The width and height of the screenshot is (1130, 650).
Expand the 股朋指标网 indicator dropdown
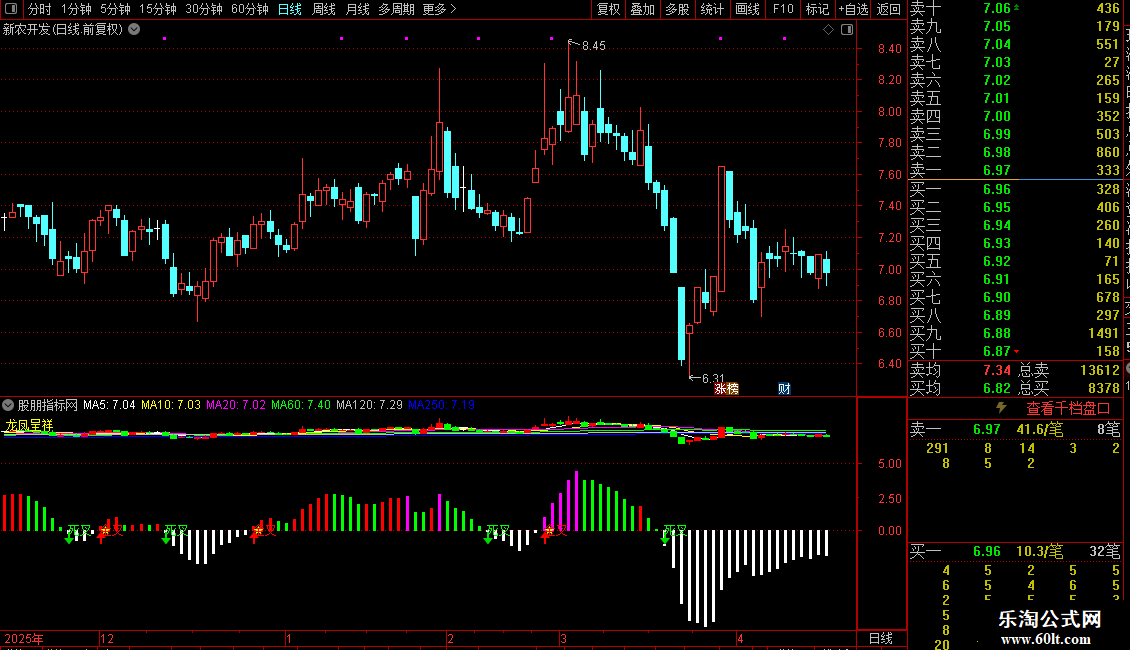tap(8, 405)
